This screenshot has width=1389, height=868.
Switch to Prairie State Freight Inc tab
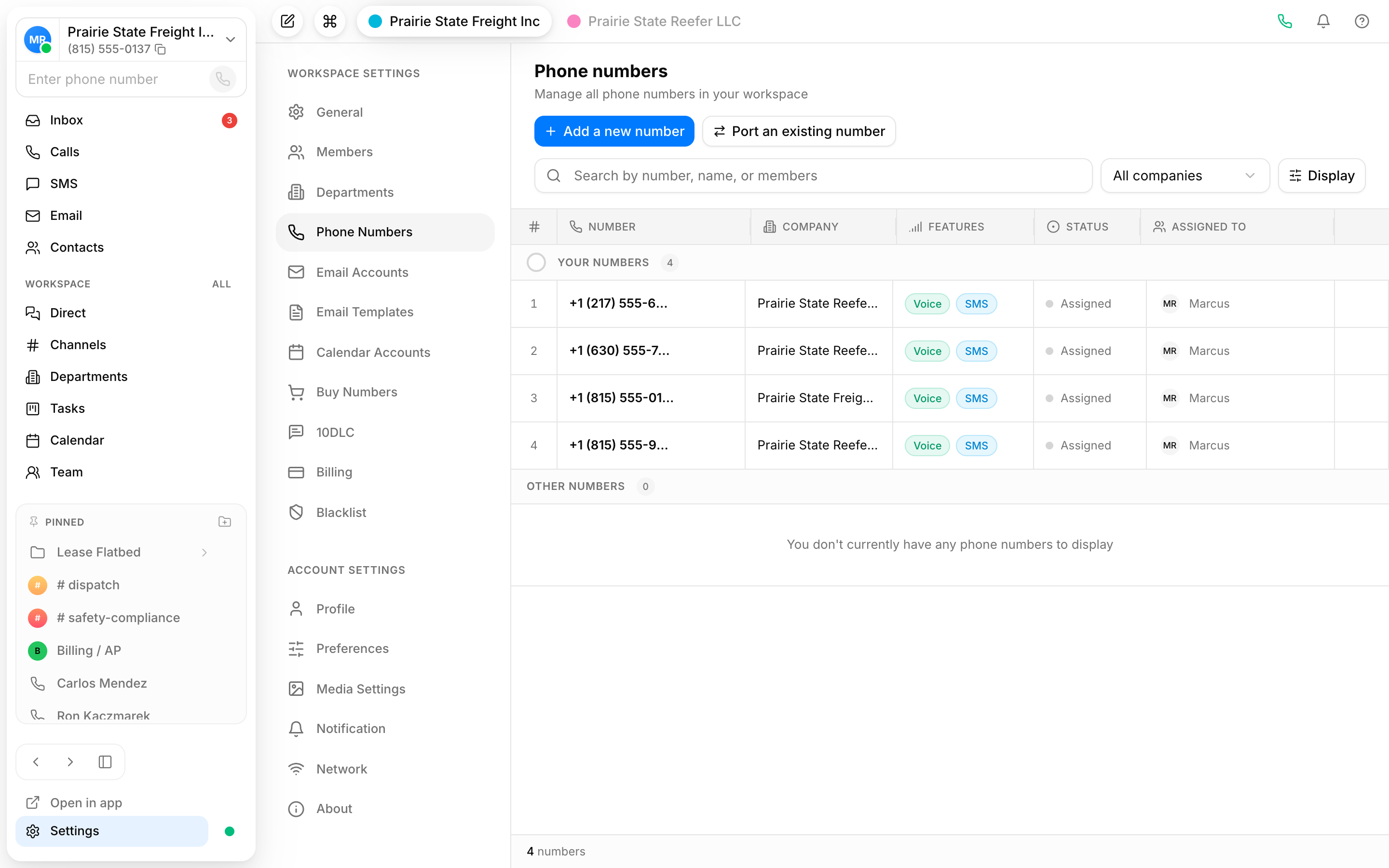tap(454, 21)
